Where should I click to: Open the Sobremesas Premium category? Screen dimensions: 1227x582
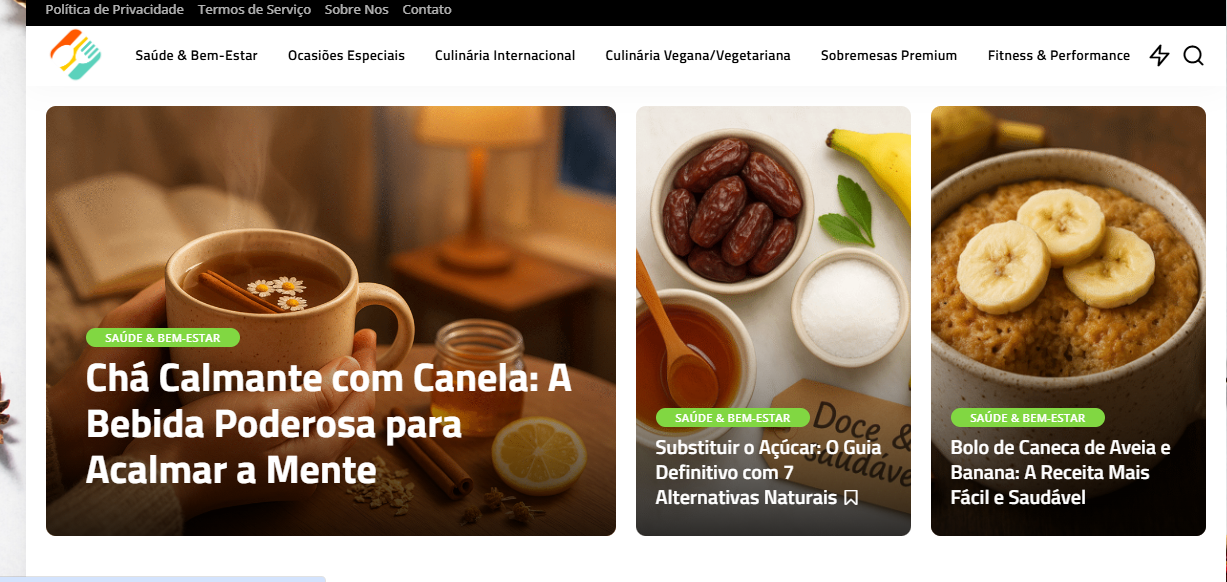click(x=889, y=56)
